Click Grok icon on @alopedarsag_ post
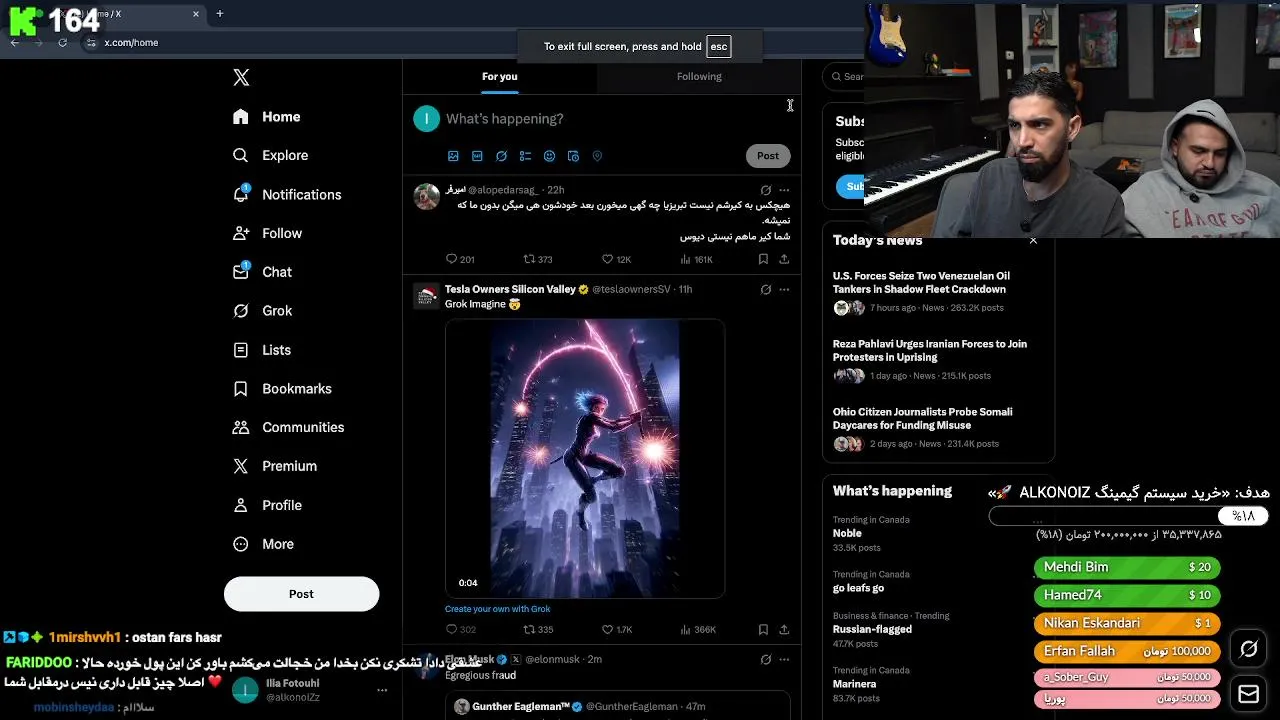 pos(765,190)
